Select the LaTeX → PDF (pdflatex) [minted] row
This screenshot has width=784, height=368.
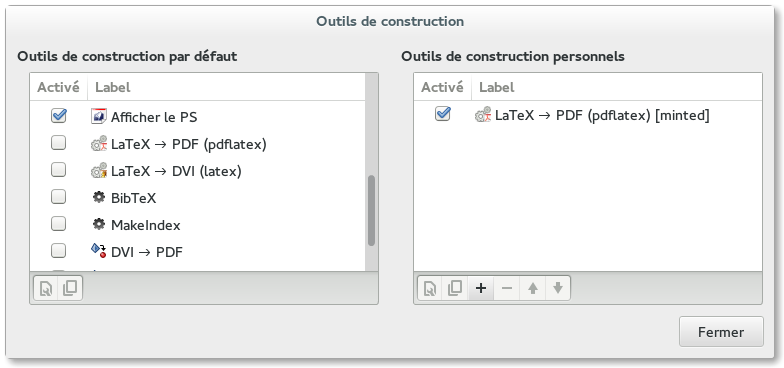(588, 115)
